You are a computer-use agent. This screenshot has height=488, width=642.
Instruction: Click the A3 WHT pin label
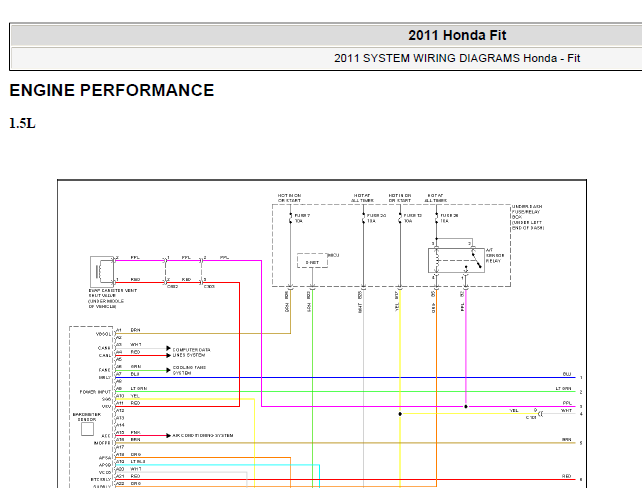(129, 345)
